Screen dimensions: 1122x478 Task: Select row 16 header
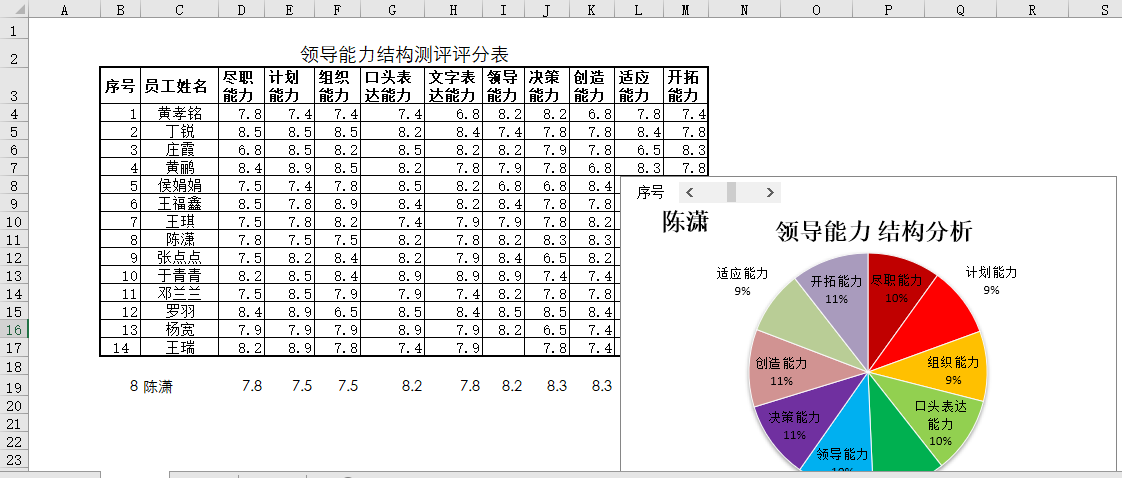tap(14, 330)
